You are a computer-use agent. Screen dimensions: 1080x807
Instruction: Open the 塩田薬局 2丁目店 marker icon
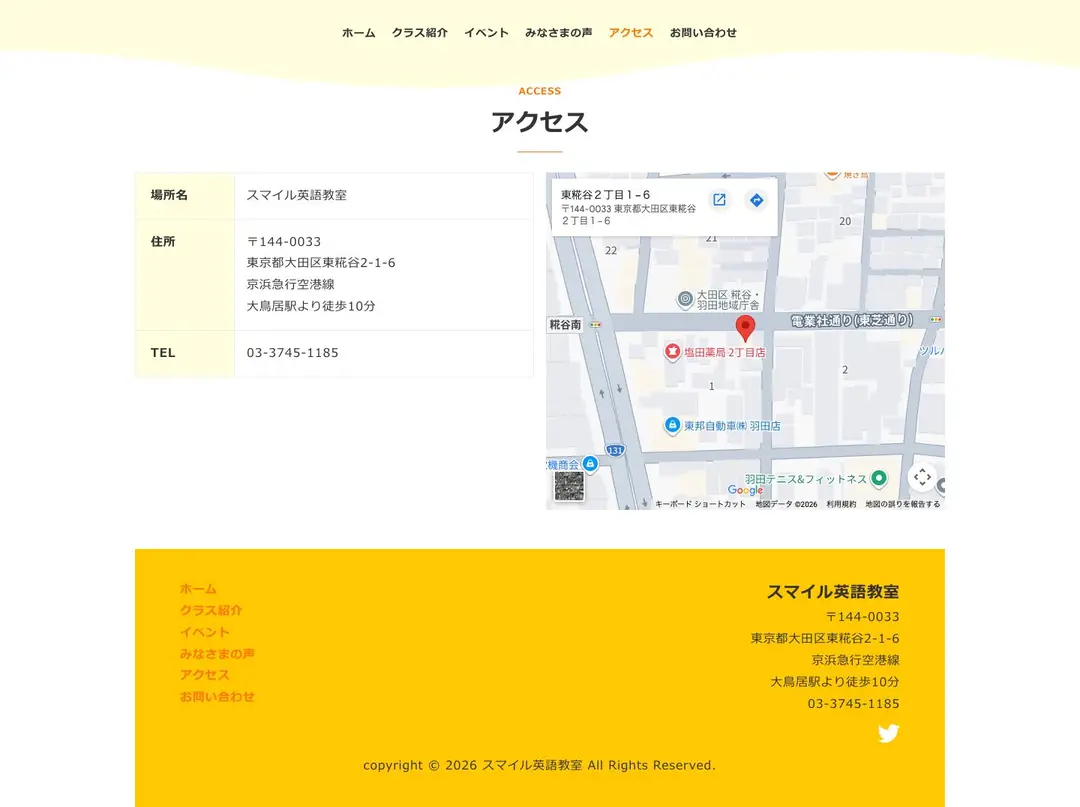tap(672, 352)
